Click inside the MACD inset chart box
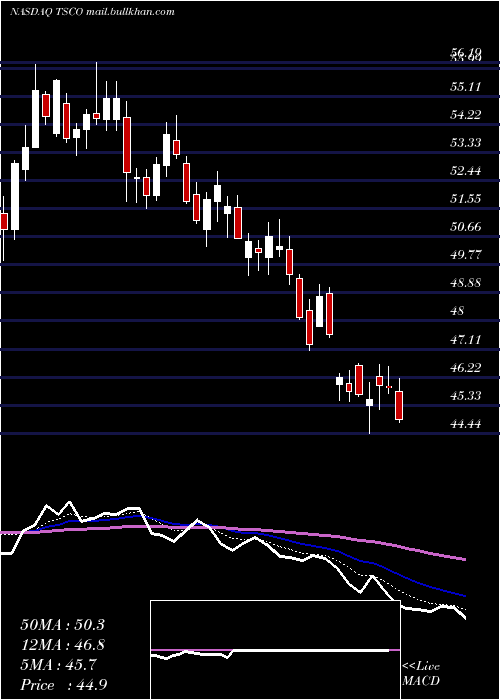 click(275, 650)
